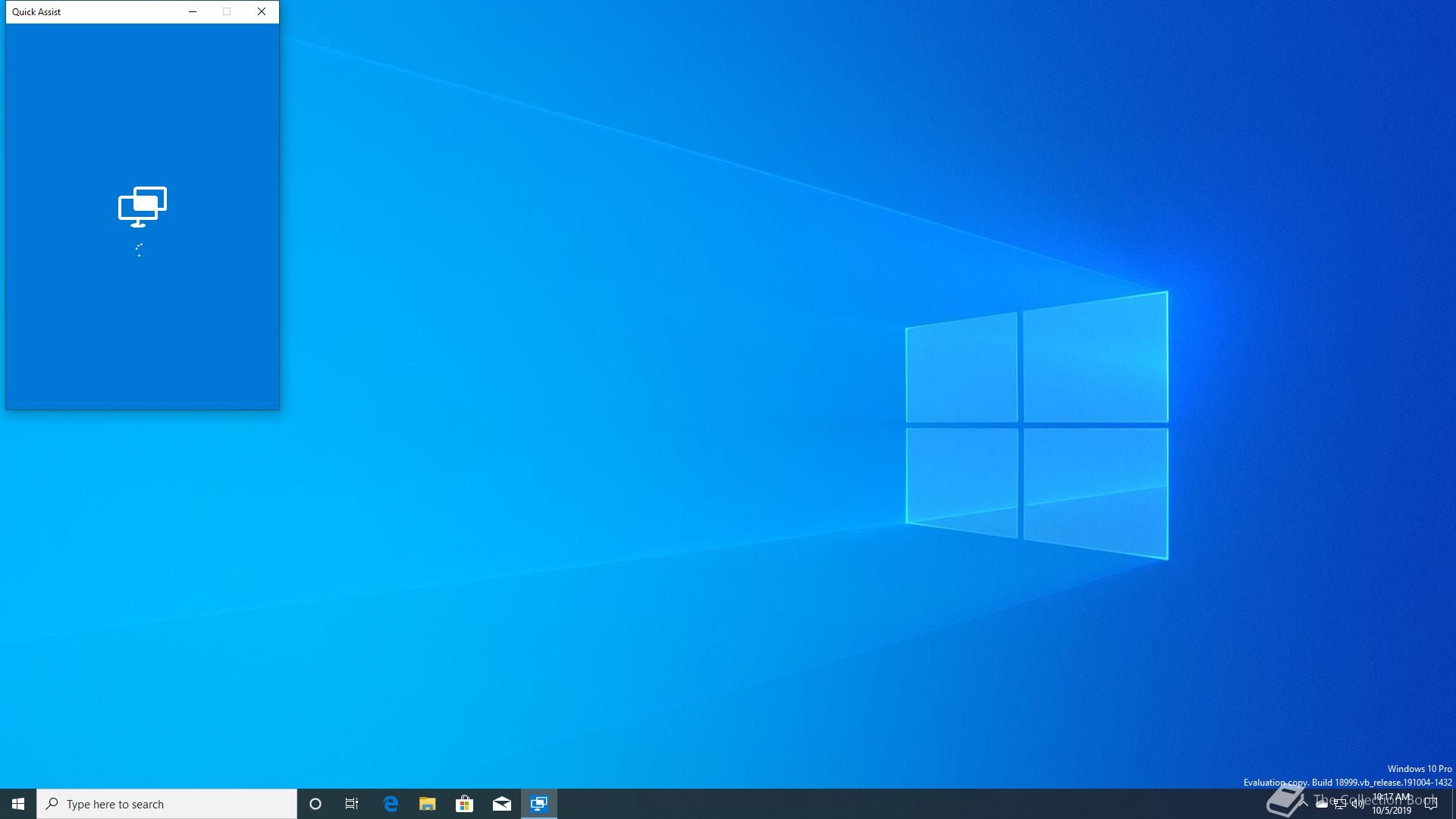
Task: Open Microsoft Store from the taskbar
Action: coord(464,804)
